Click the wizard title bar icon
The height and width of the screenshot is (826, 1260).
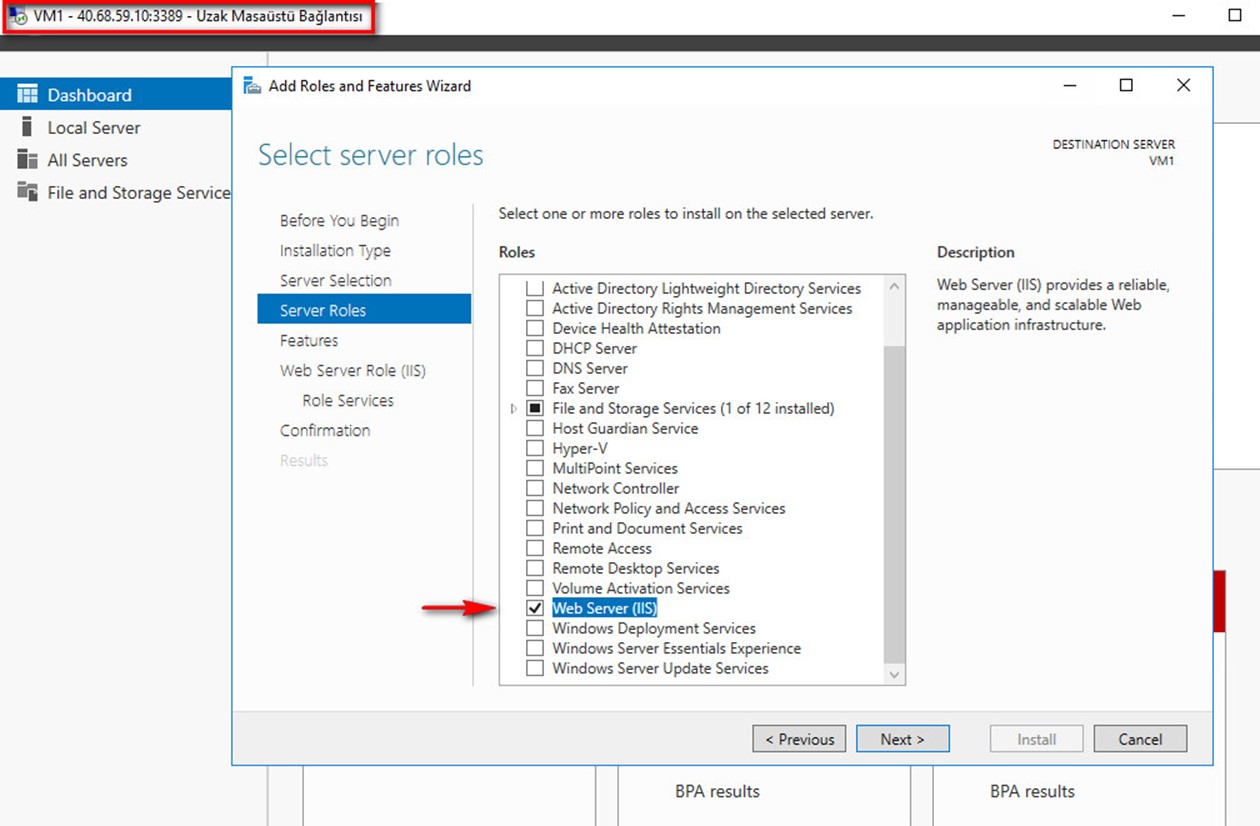[253, 86]
